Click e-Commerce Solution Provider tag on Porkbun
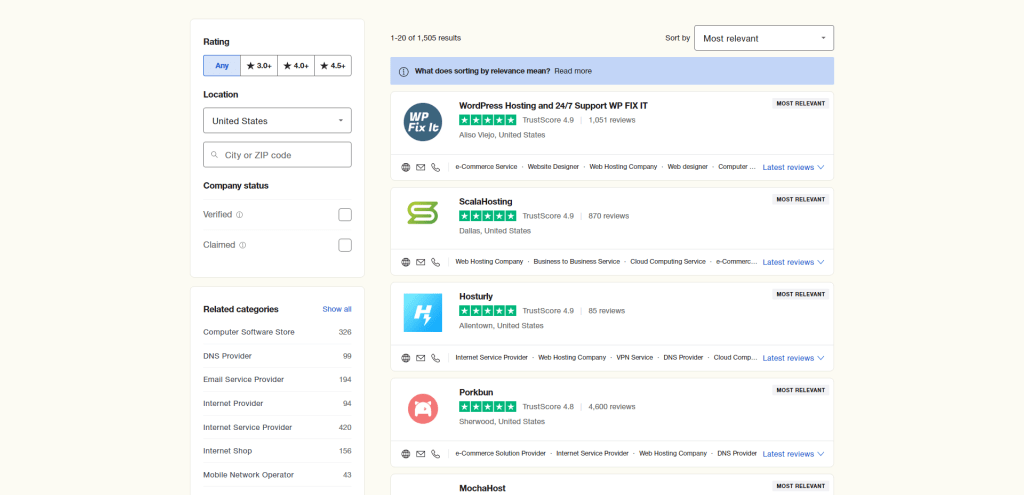The width and height of the screenshot is (1024, 495). [500, 454]
